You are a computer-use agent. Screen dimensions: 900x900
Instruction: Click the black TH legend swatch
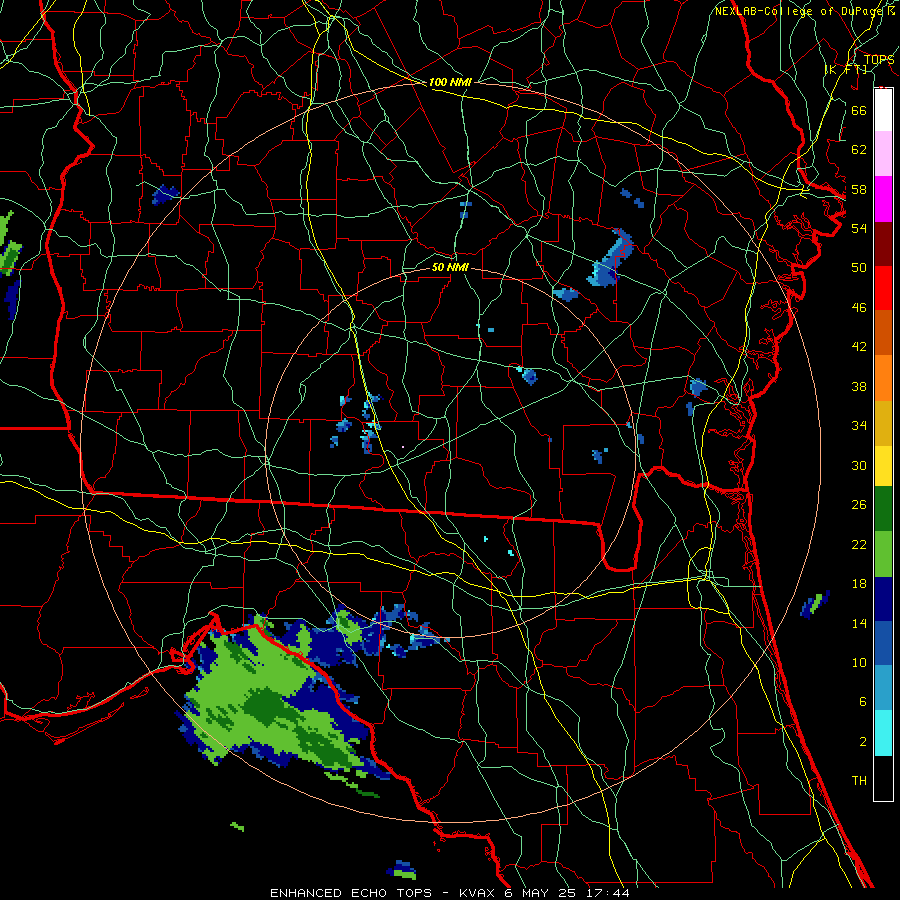(x=883, y=778)
